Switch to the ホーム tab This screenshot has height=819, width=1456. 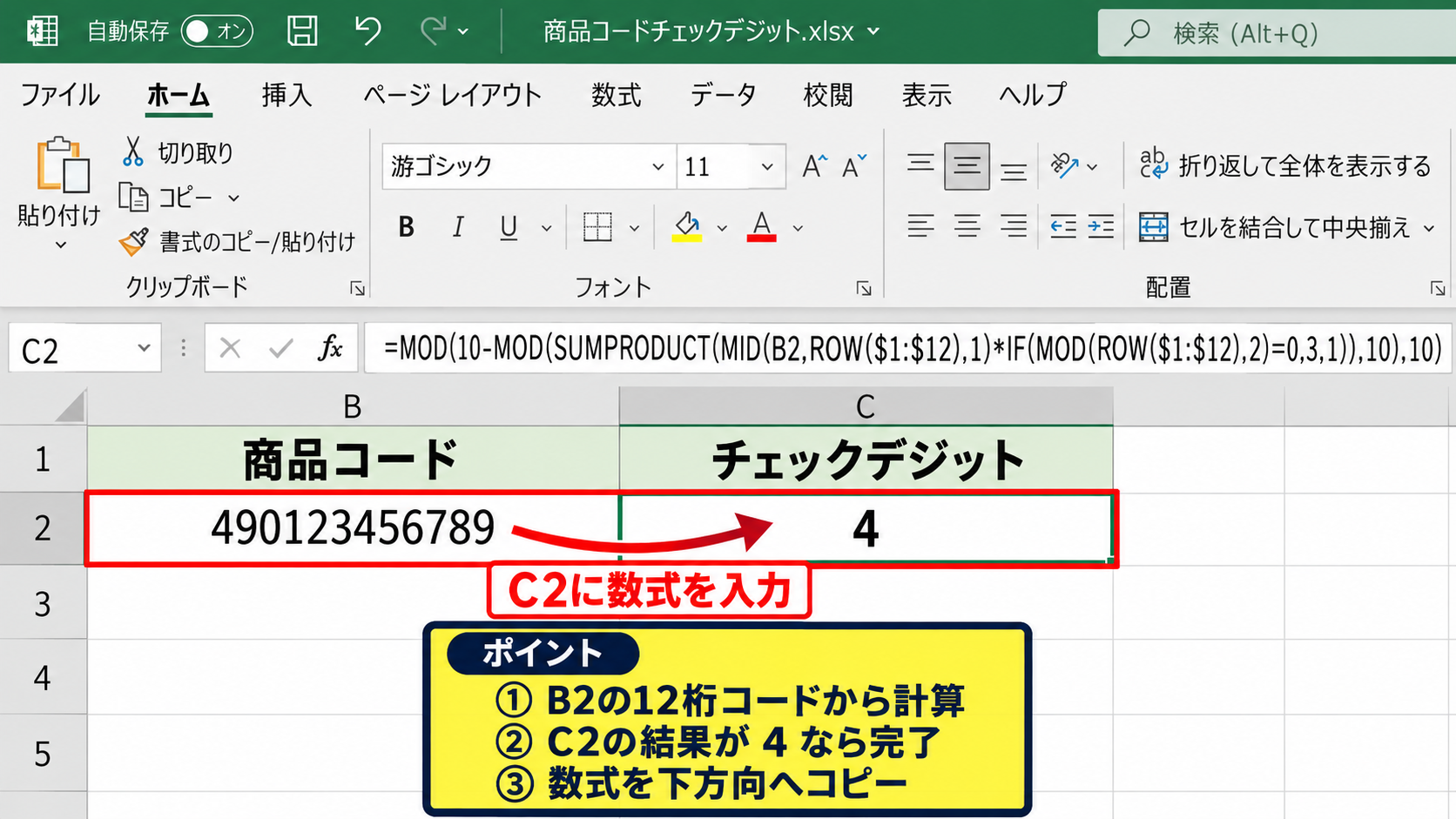(179, 95)
